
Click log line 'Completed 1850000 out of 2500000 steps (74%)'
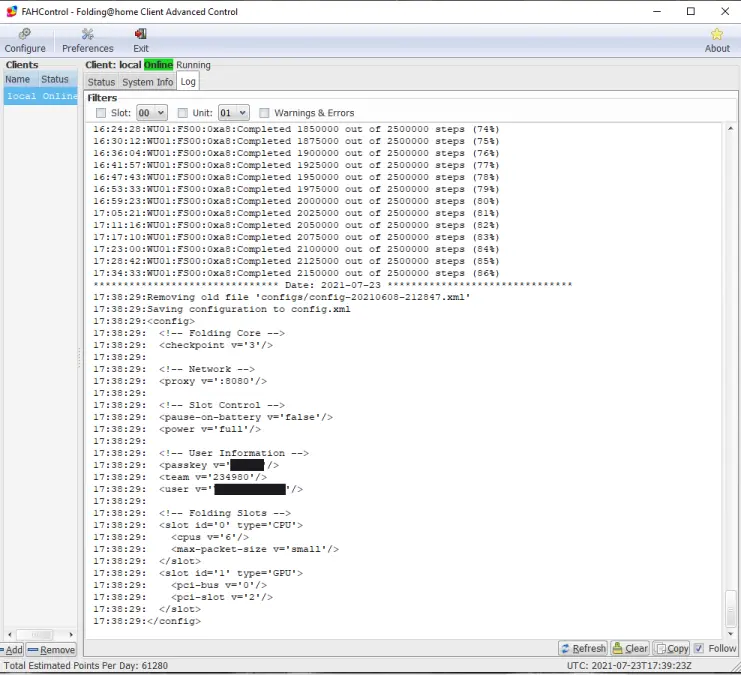click(296, 129)
